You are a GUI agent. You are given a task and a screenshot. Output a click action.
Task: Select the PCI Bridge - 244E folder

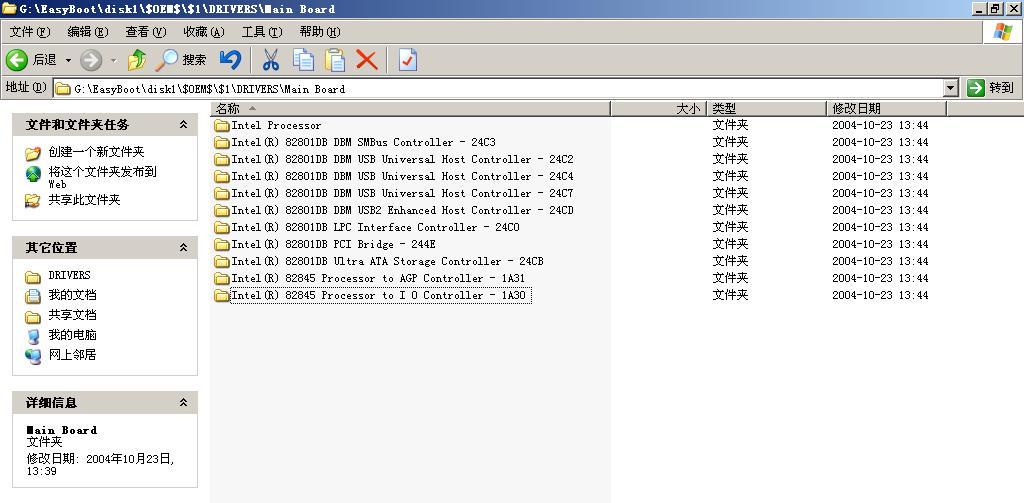(334, 244)
